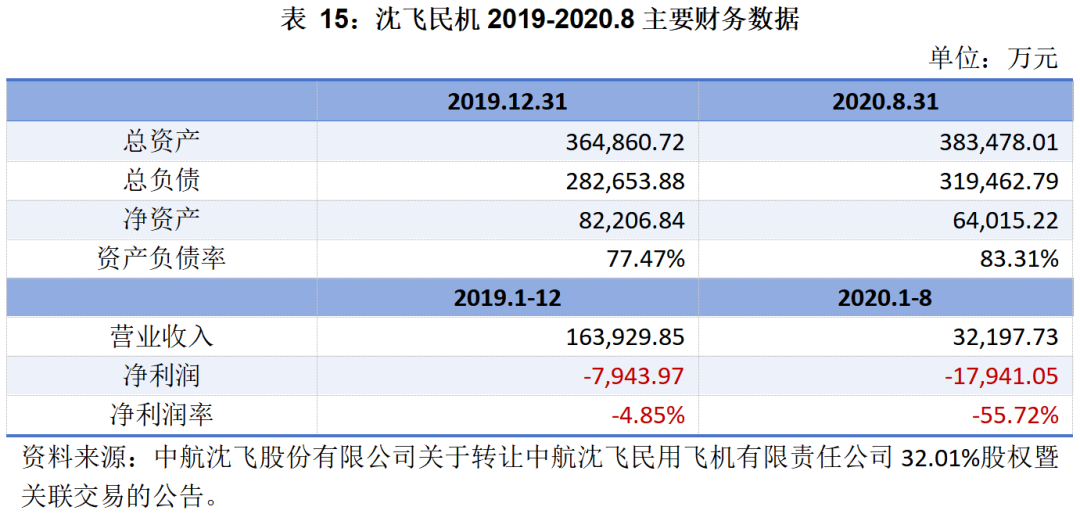
Task: Click the 单位：万元 unit label
Action: pyautogui.click(x=992, y=58)
